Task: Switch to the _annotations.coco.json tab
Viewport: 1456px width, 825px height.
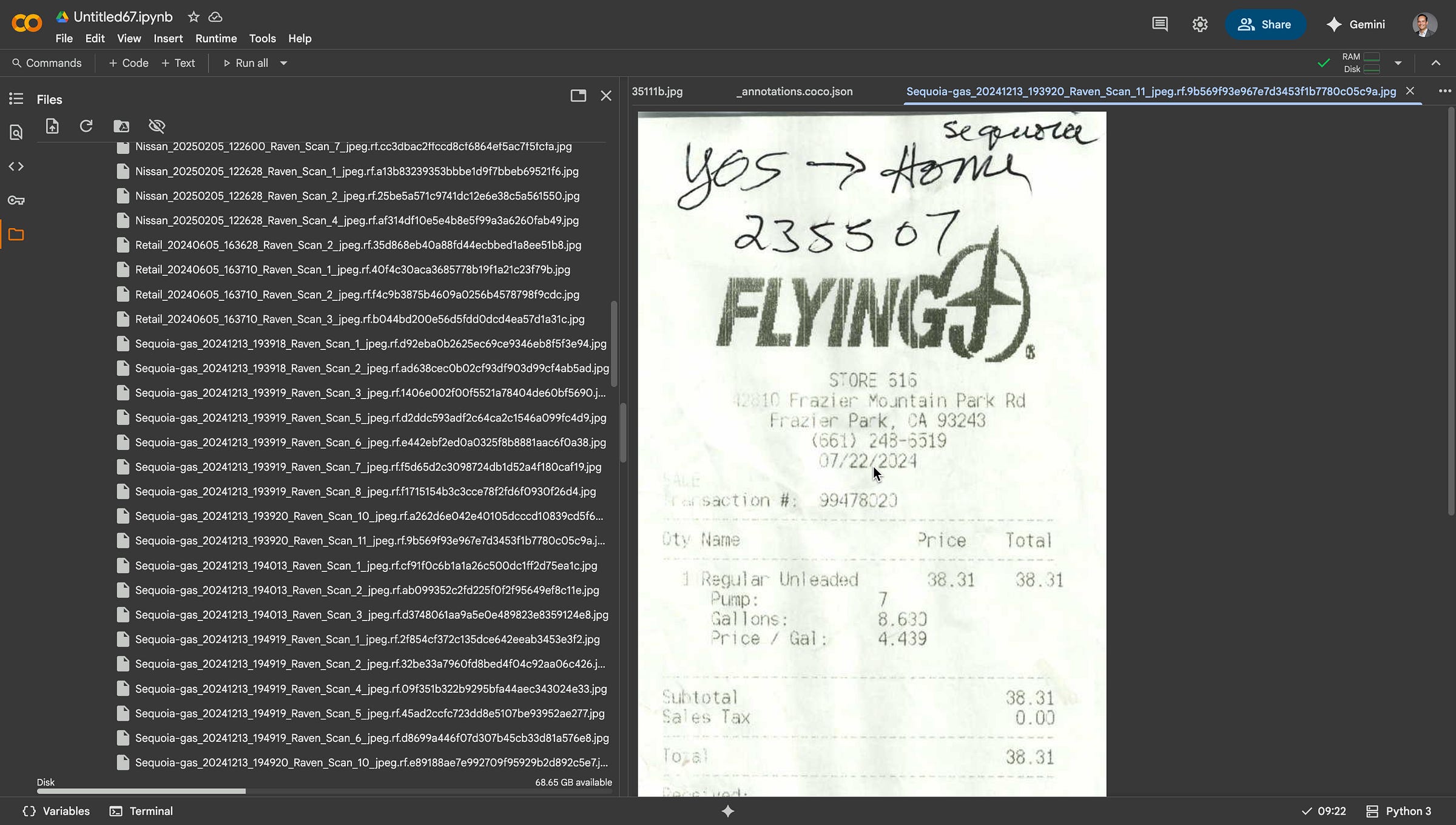Action: [794, 92]
